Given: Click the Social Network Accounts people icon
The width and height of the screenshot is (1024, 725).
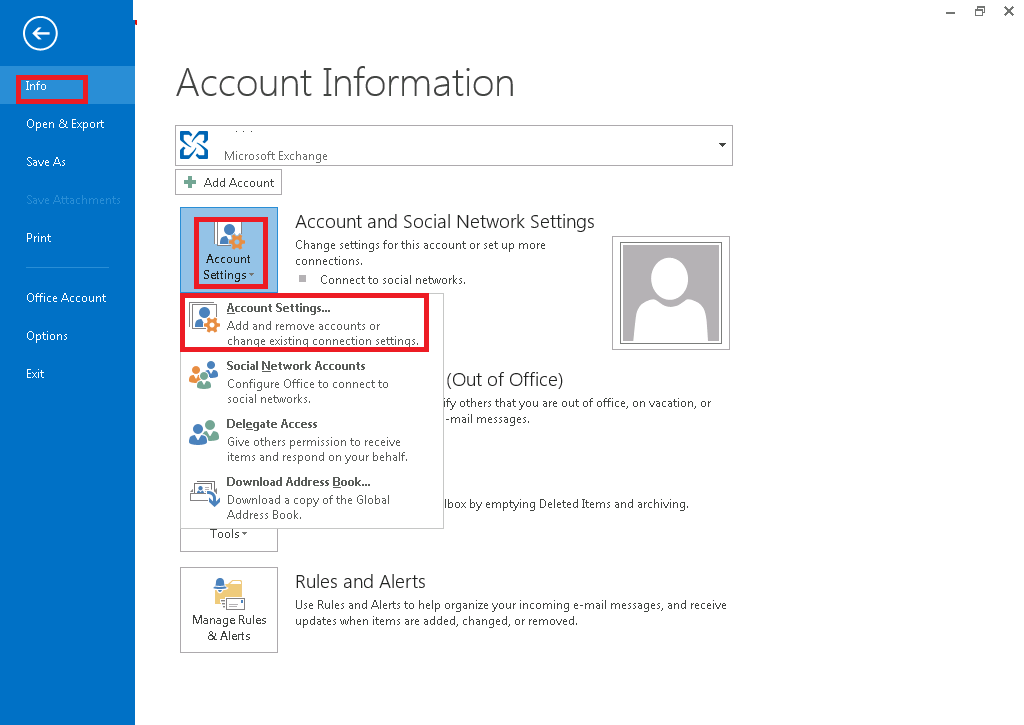Looking at the screenshot, I should coord(204,375).
